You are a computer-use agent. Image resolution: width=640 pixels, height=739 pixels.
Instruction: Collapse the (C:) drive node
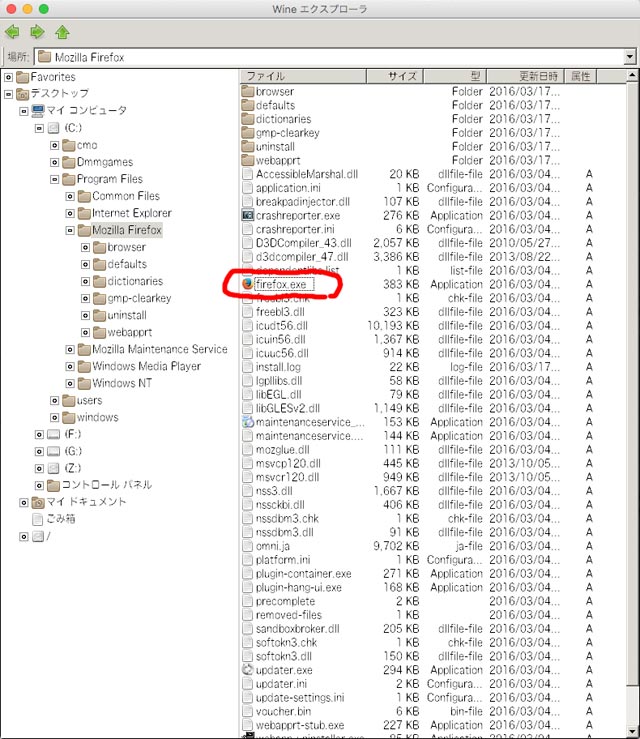click(x=40, y=128)
